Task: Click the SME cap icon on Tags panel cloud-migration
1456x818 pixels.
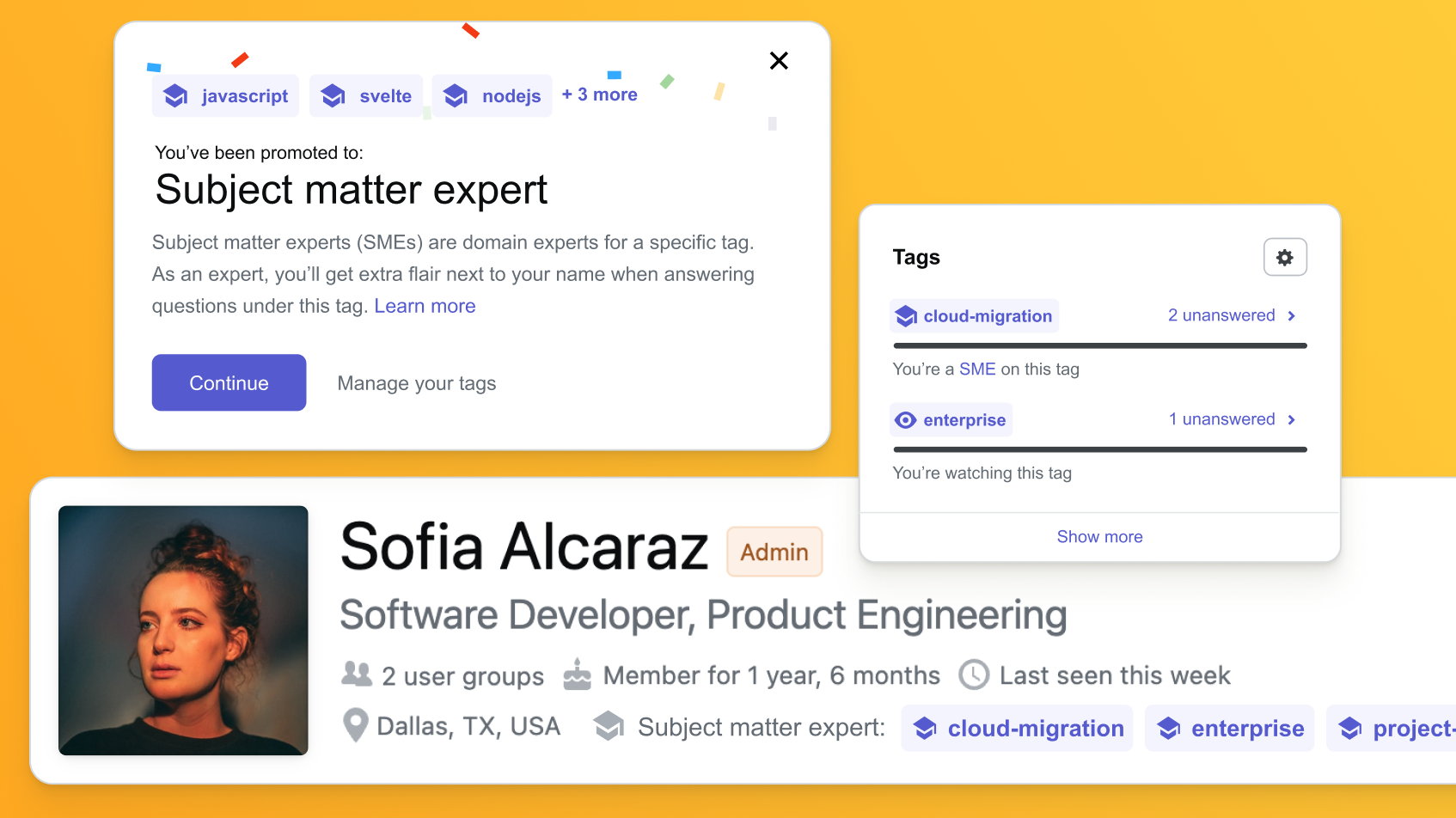Action: [x=906, y=316]
